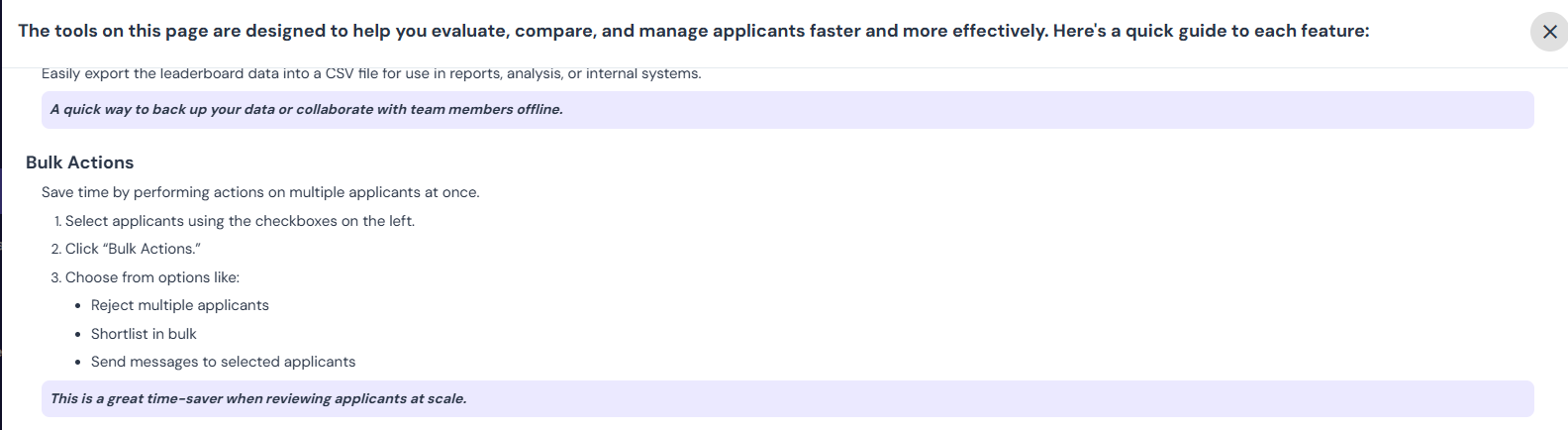
Task: Click "Choose from options like:" step
Action: coord(146,277)
